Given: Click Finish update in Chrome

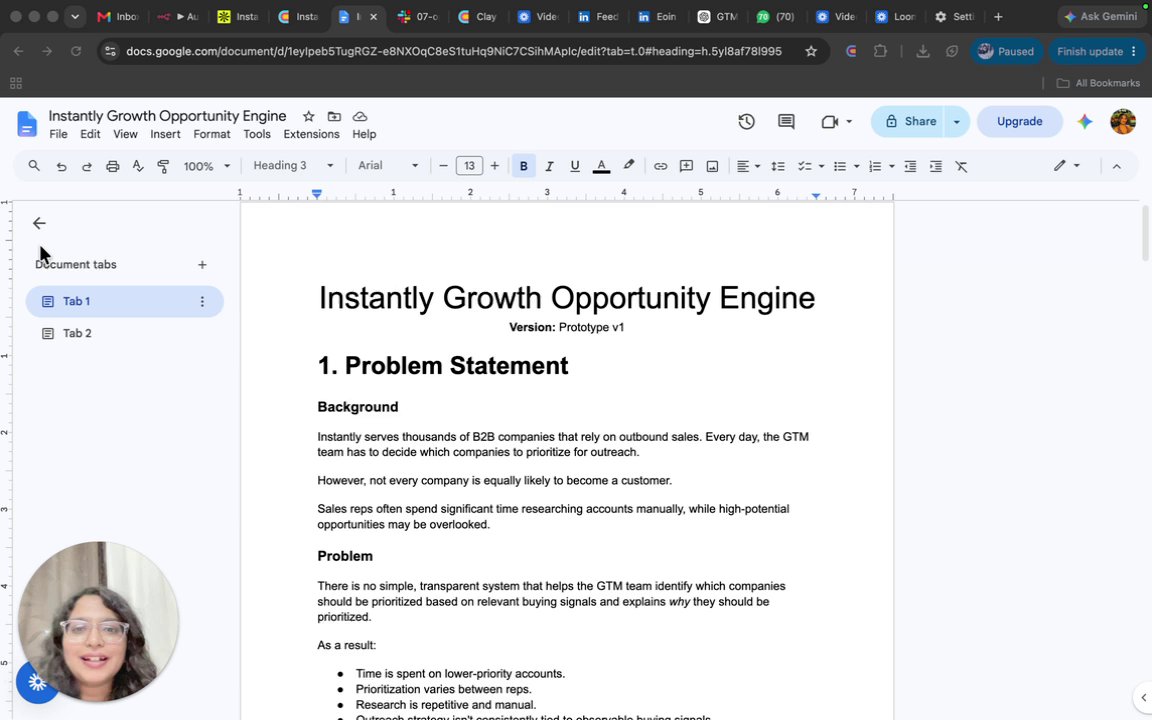Looking at the screenshot, I should tap(1097, 51).
